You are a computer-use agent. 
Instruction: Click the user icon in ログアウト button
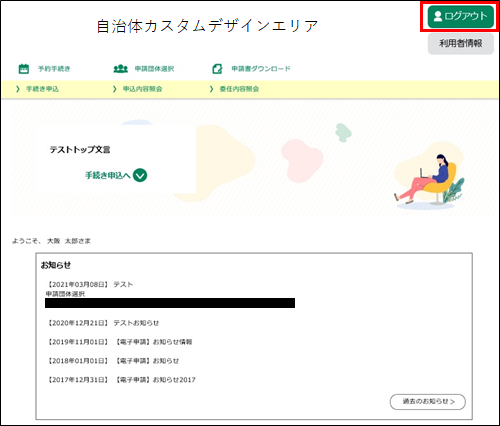click(438, 16)
